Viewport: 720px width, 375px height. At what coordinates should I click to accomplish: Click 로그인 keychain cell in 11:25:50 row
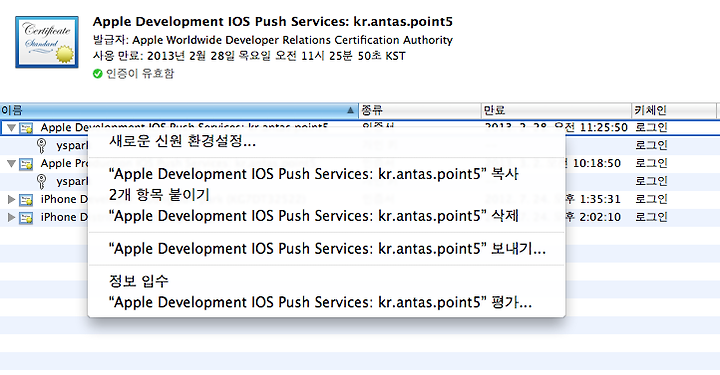coord(651,128)
